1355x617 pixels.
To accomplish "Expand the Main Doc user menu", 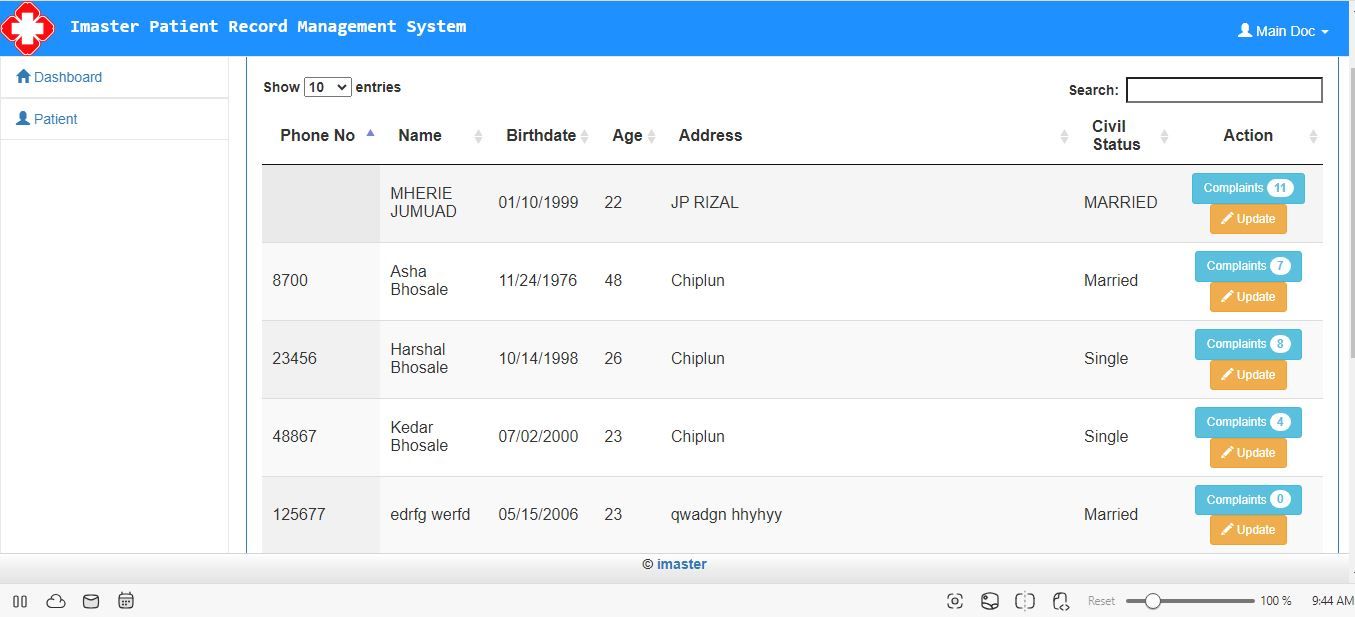I will (x=1283, y=31).
